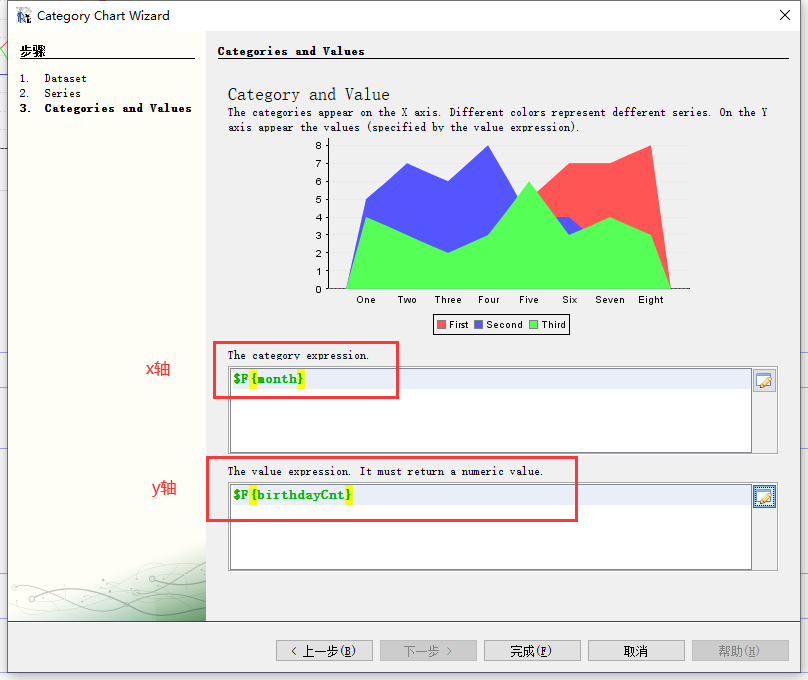Click the disabled 下一步 next button
Image resolution: width=808 pixels, height=680 pixels.
(x=428, y=651)
